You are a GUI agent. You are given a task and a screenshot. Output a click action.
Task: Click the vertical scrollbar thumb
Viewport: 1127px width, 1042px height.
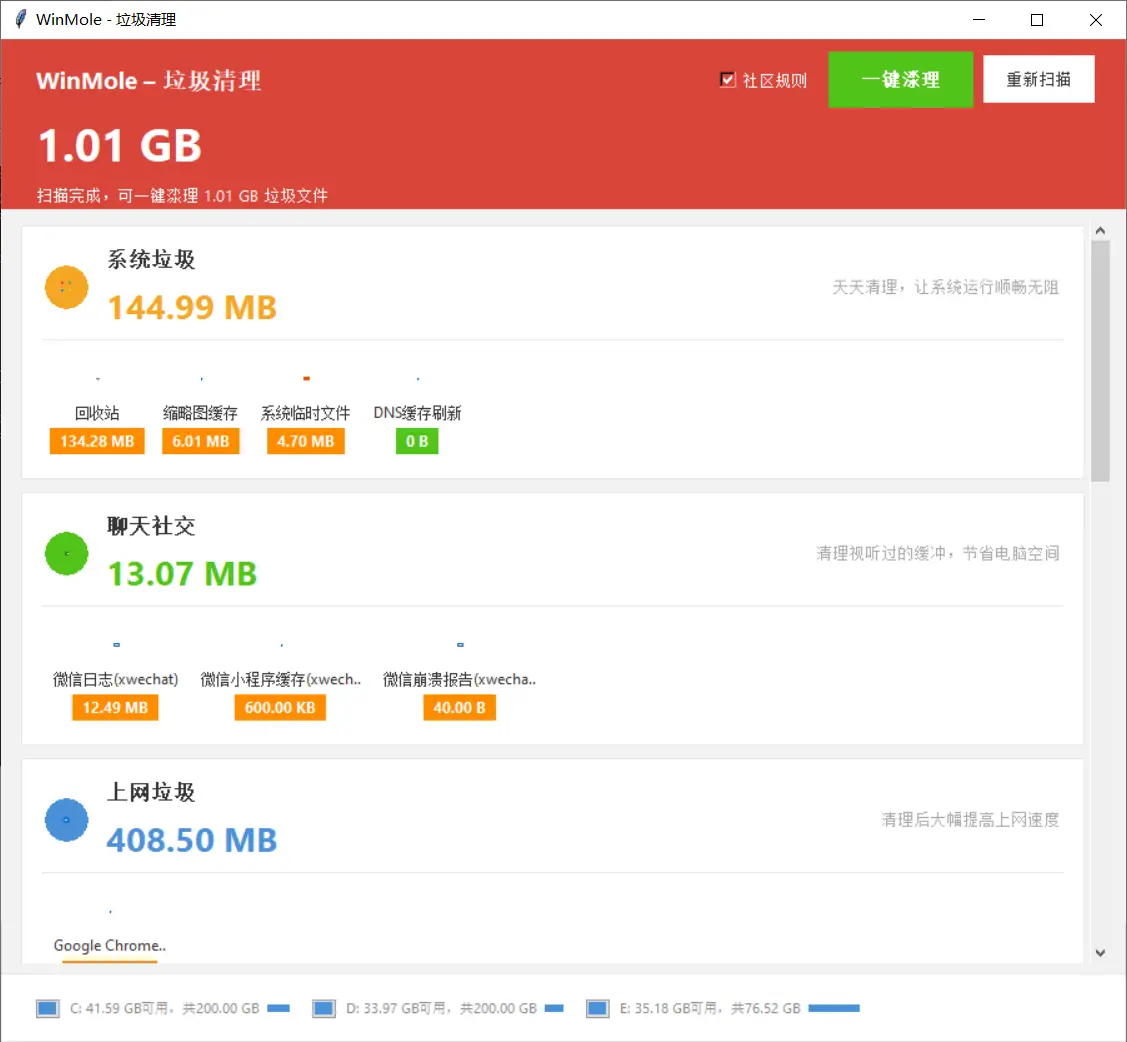tap(1100, 361)
